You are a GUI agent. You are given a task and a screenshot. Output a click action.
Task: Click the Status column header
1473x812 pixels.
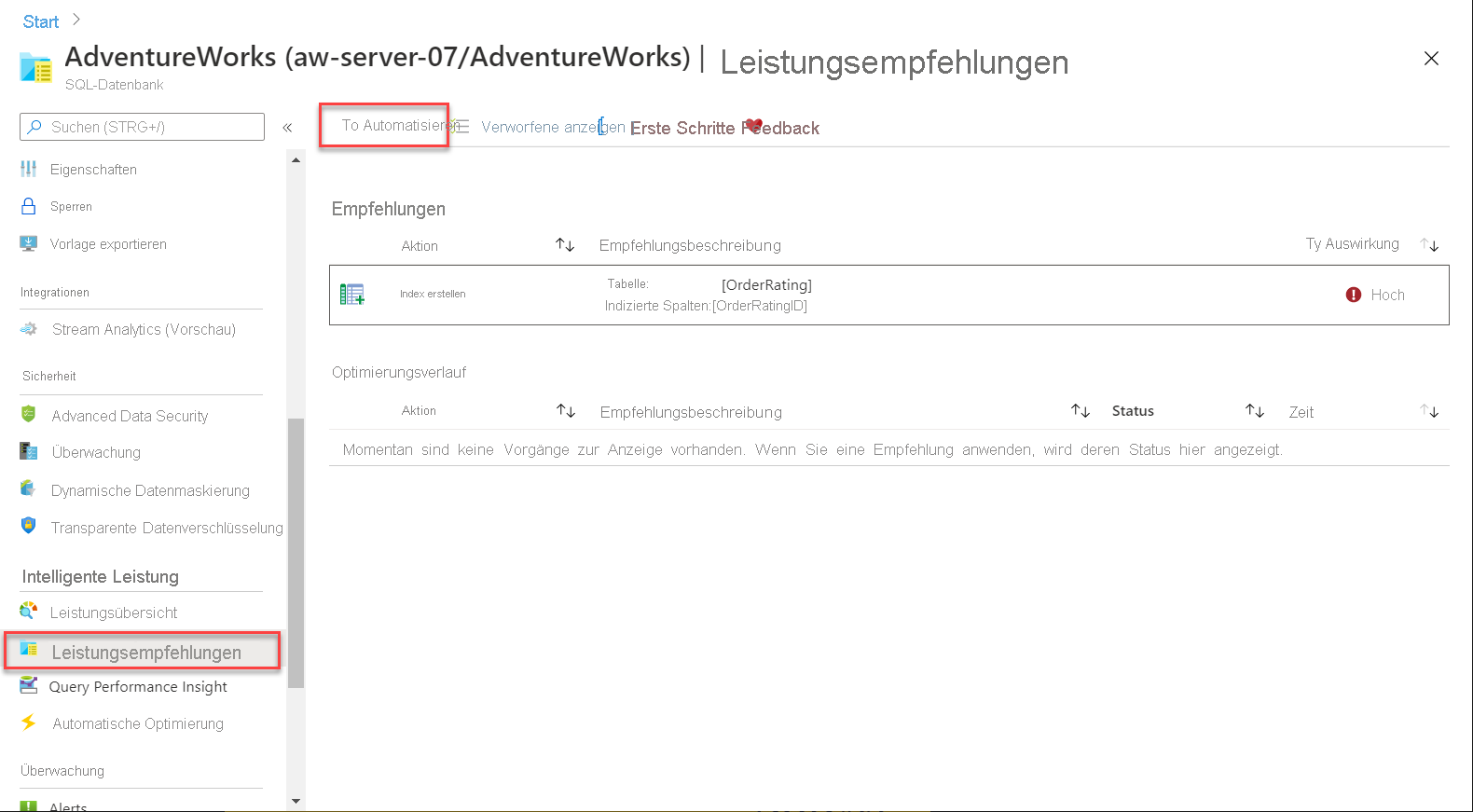pyautogui.click(x=1133, y=411)
